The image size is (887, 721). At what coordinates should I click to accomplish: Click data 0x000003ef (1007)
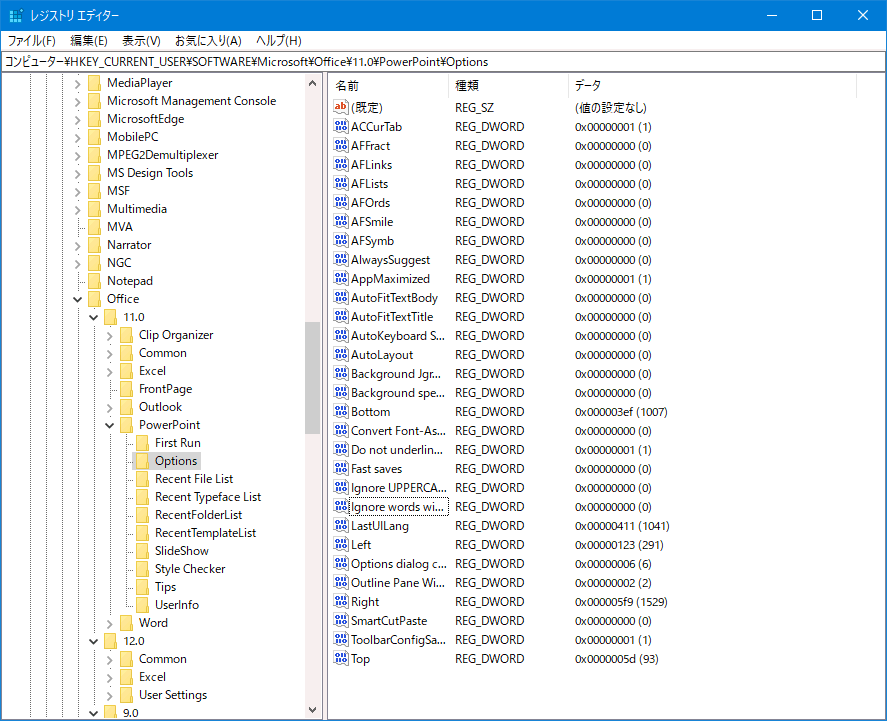pyautogui.click(x=621, y=412)
